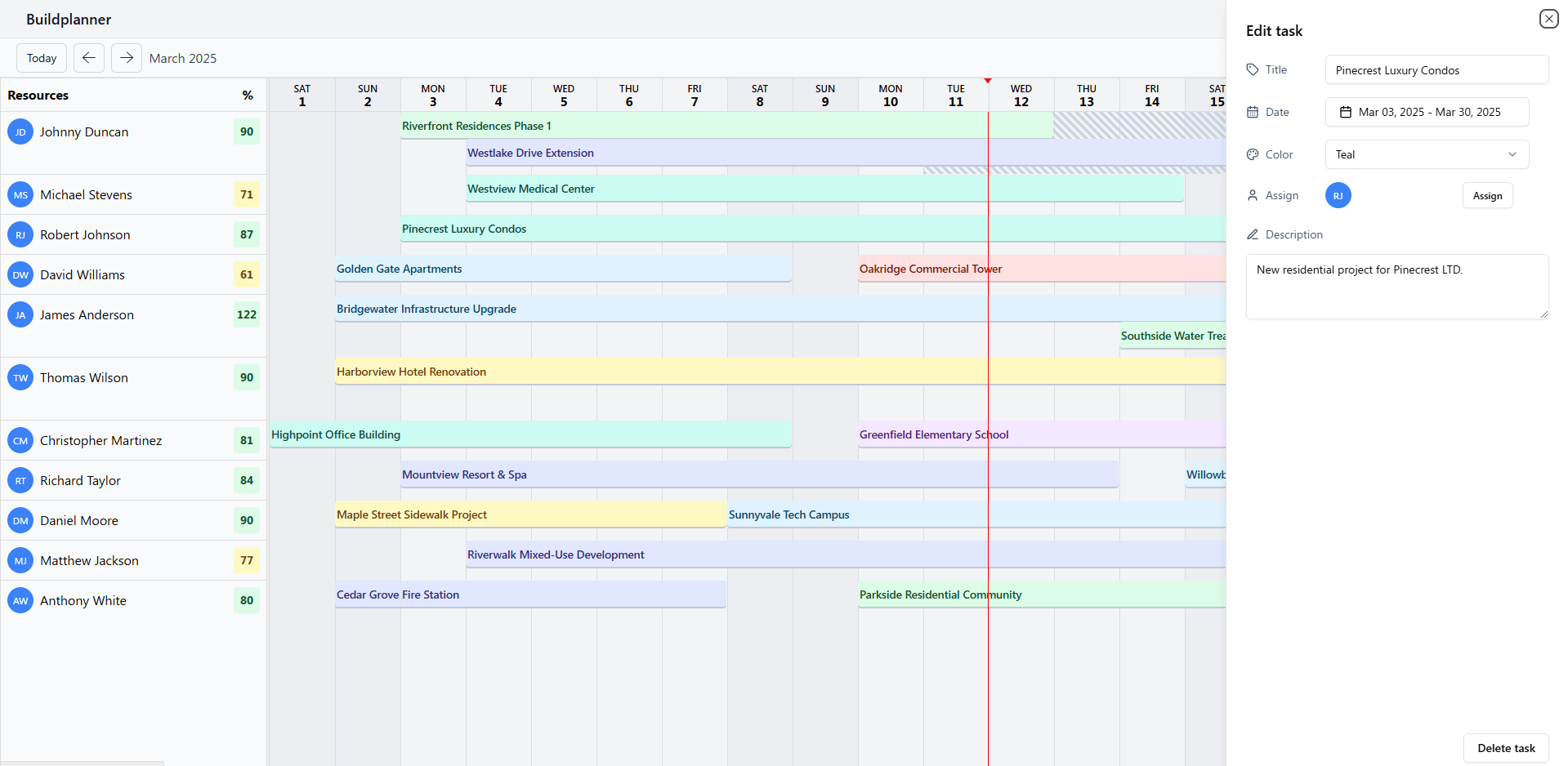Click the RJ assignee avatar in panel

pyautogui.click(x=1338, y=196)
